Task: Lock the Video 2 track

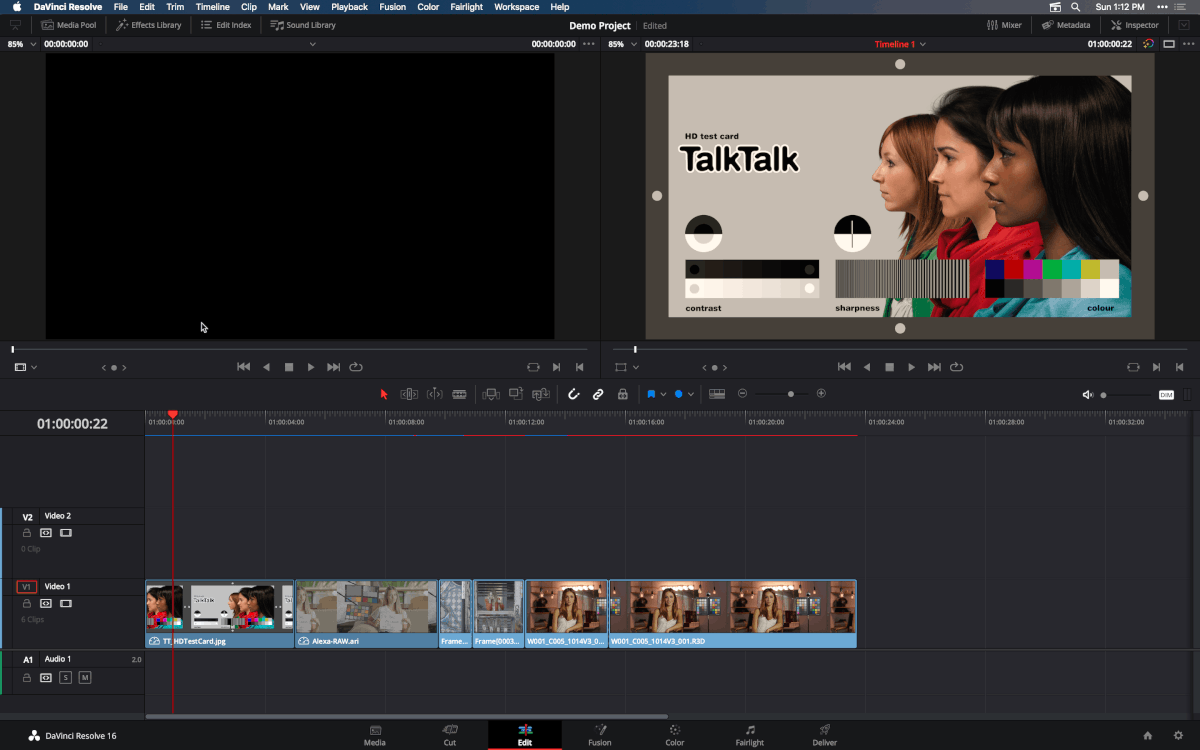Action: click(26, 532)
